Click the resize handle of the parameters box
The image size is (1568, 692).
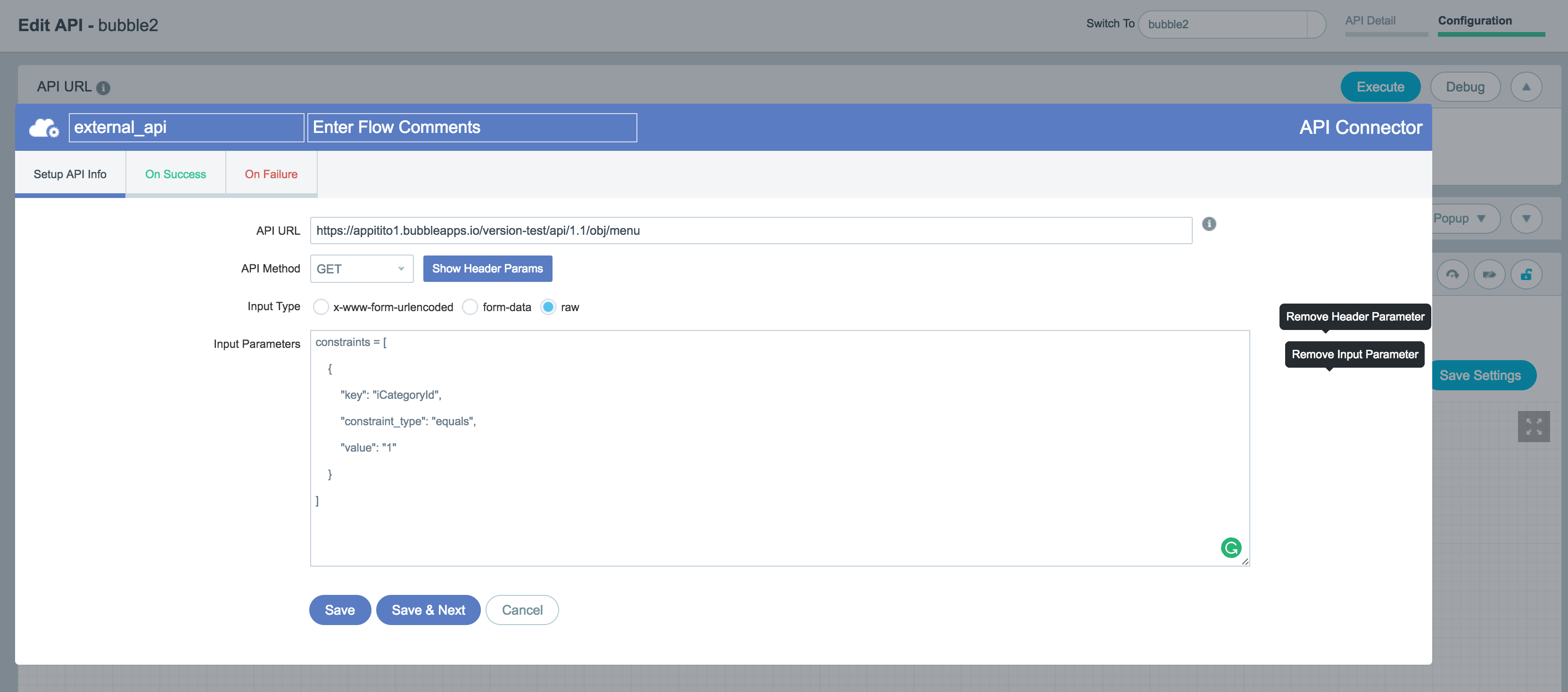1245,561
